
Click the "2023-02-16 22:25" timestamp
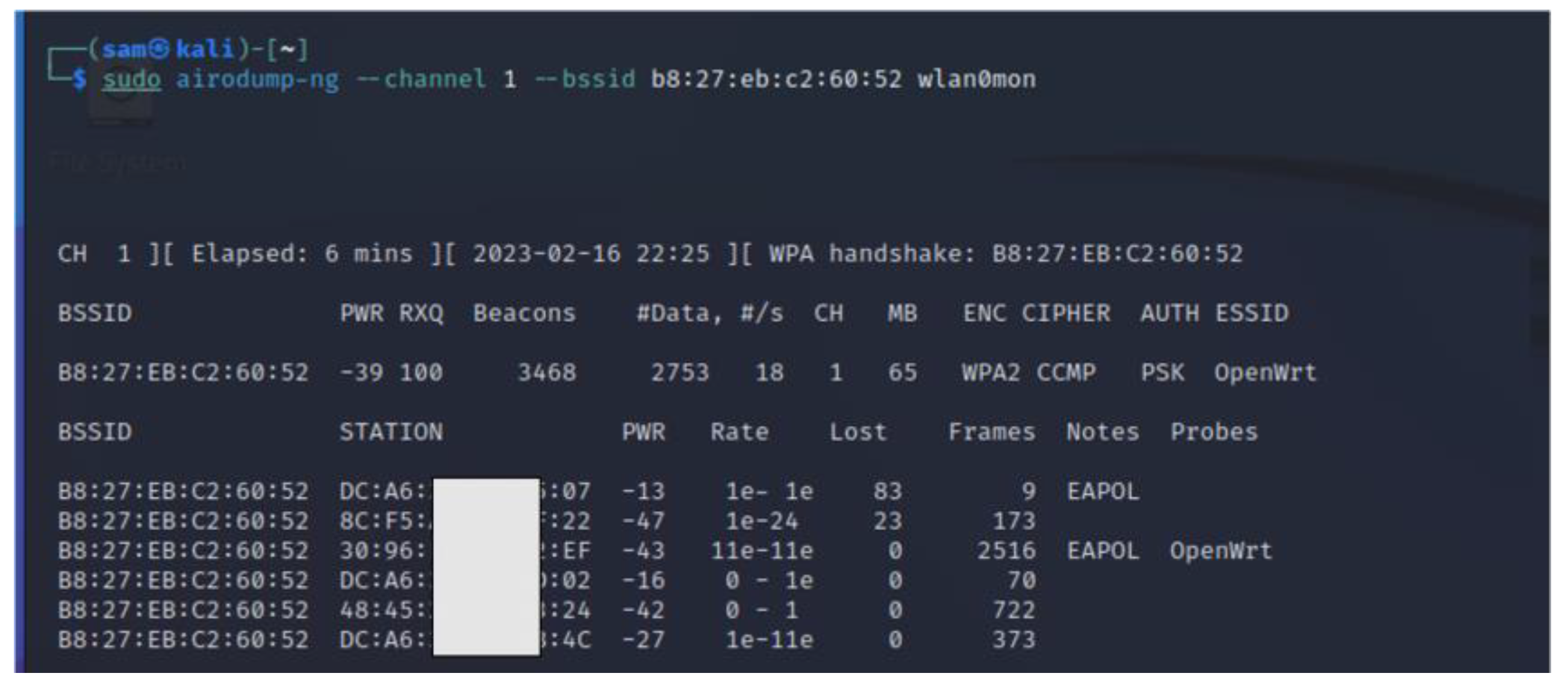coord(591,254)
